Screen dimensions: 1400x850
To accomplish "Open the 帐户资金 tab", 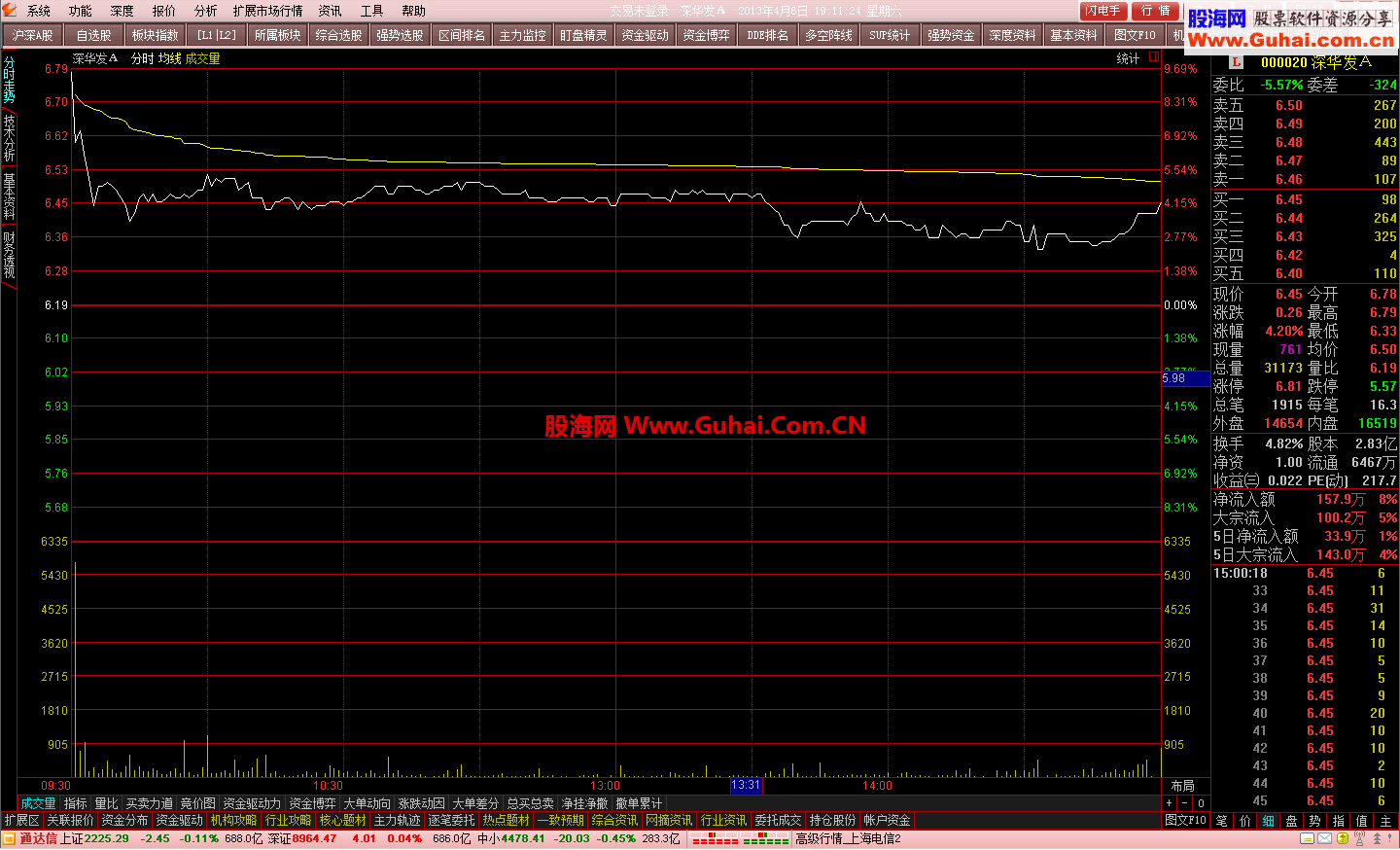I will click(x=887, y=821).
